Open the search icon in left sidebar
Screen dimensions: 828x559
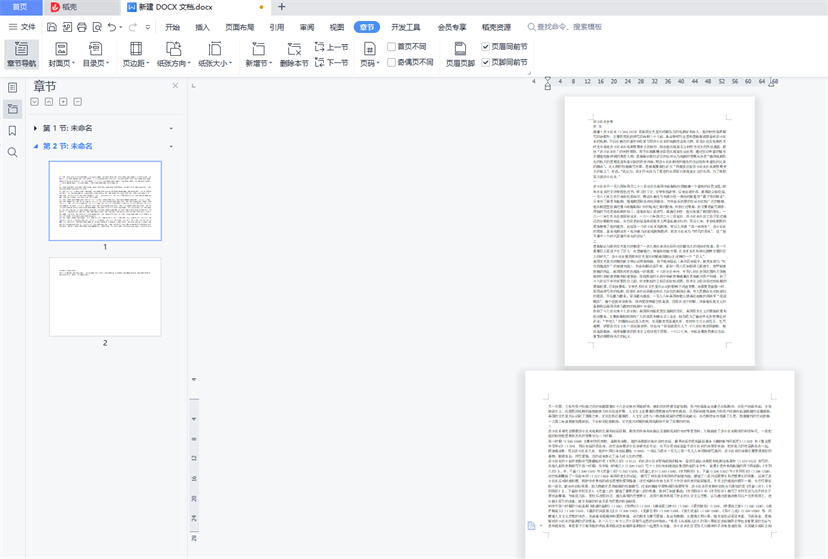point(12,153)
